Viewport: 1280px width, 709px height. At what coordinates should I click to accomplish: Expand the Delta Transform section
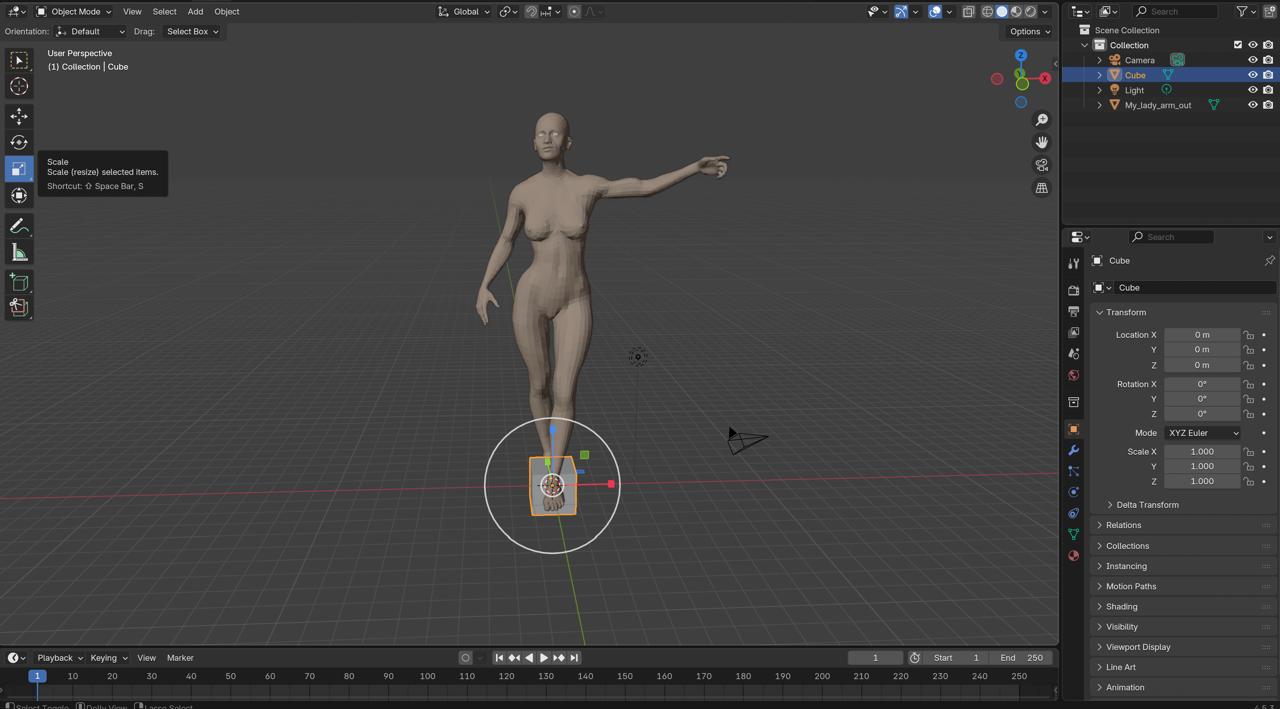pyautogui.click(x=1146, y=505)
